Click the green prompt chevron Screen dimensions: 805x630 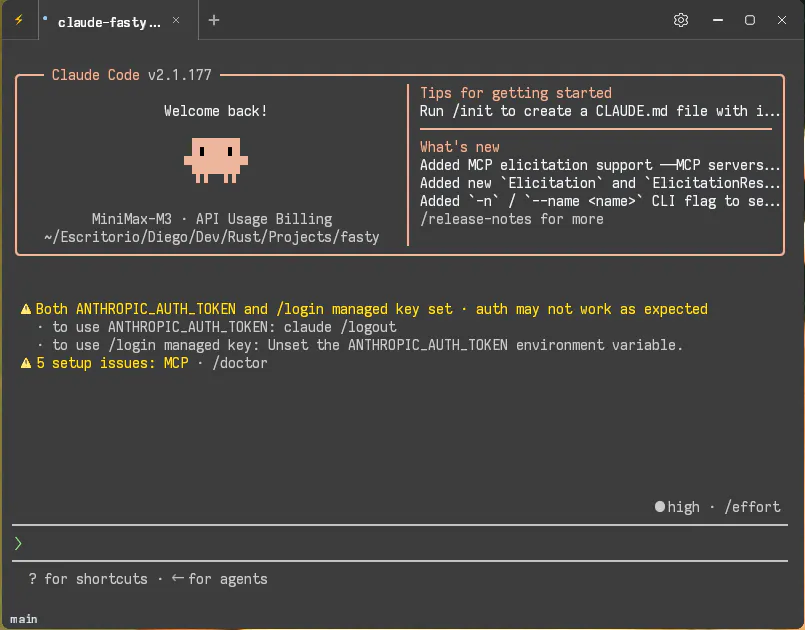pyautogui.click(x=18, y=543)
